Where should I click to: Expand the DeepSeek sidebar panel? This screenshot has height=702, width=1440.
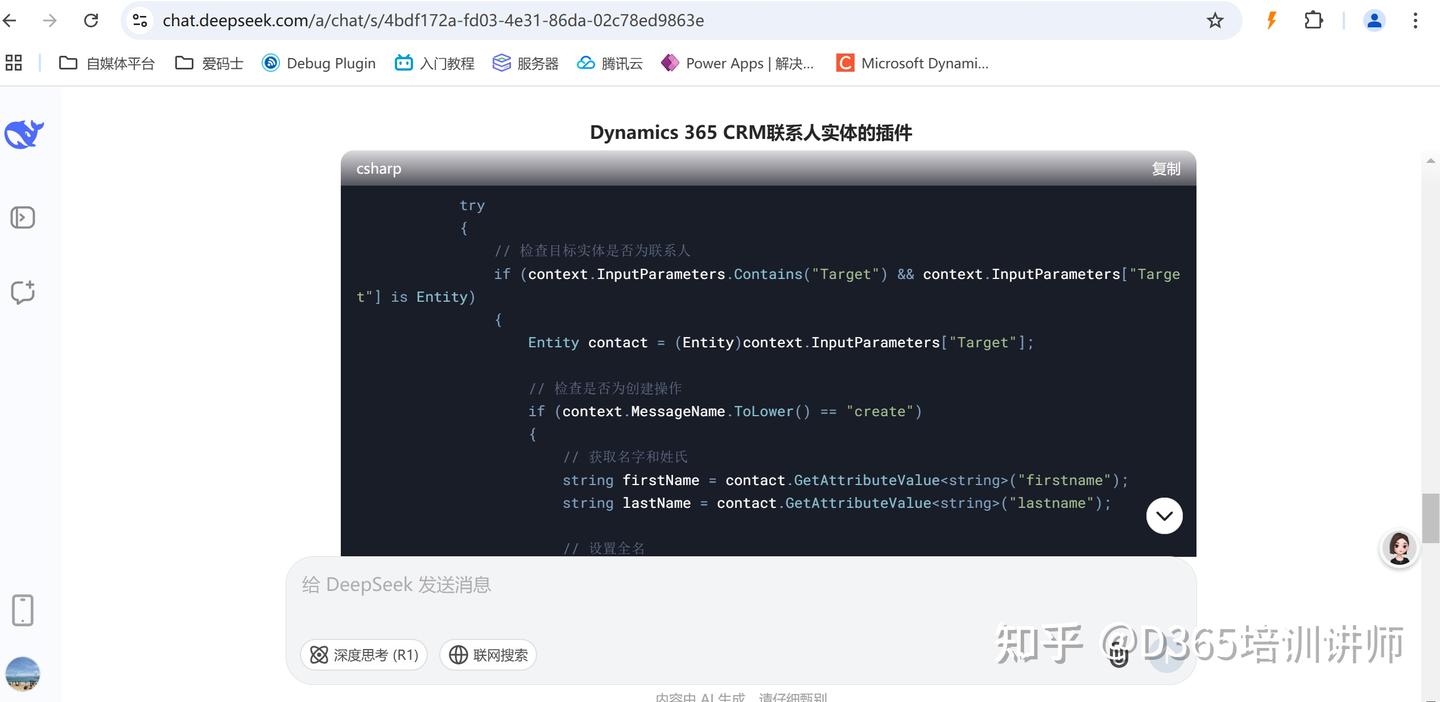click(x=22, y=218)
